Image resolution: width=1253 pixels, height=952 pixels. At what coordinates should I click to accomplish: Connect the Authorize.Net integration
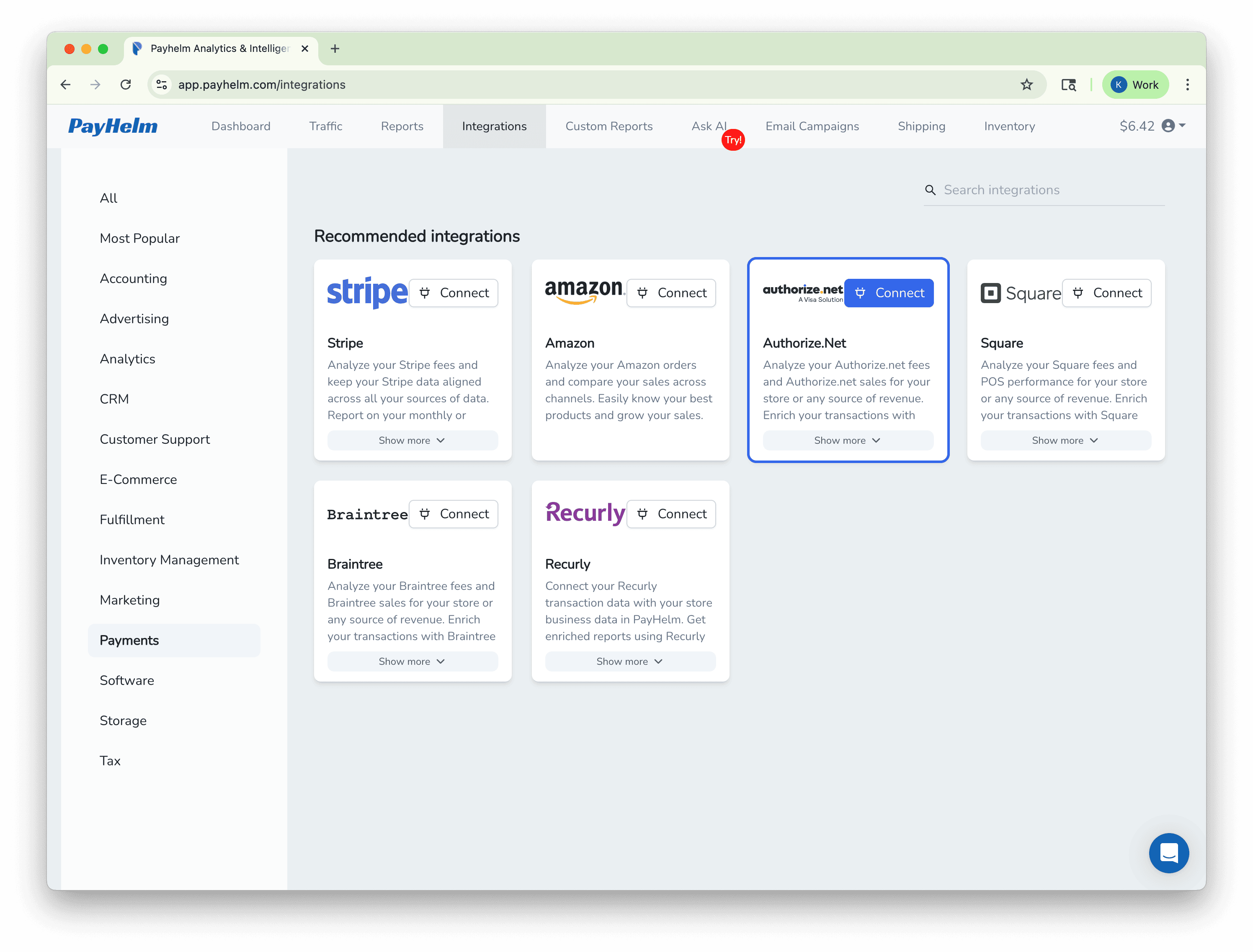[889, 293]
